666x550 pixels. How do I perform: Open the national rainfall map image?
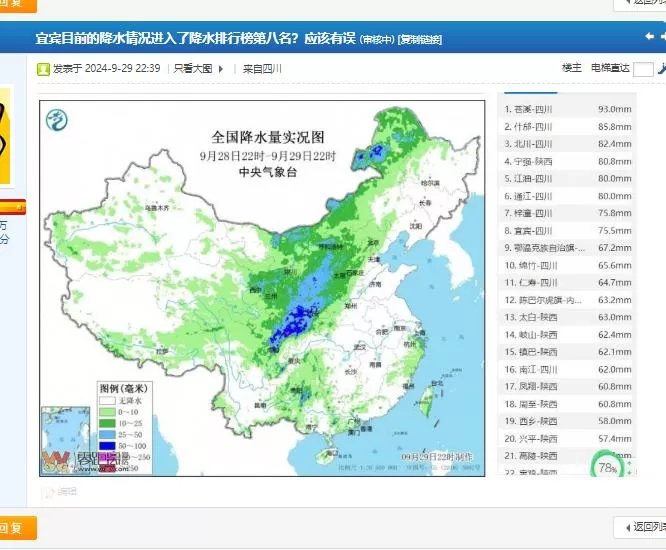point(265,285)
